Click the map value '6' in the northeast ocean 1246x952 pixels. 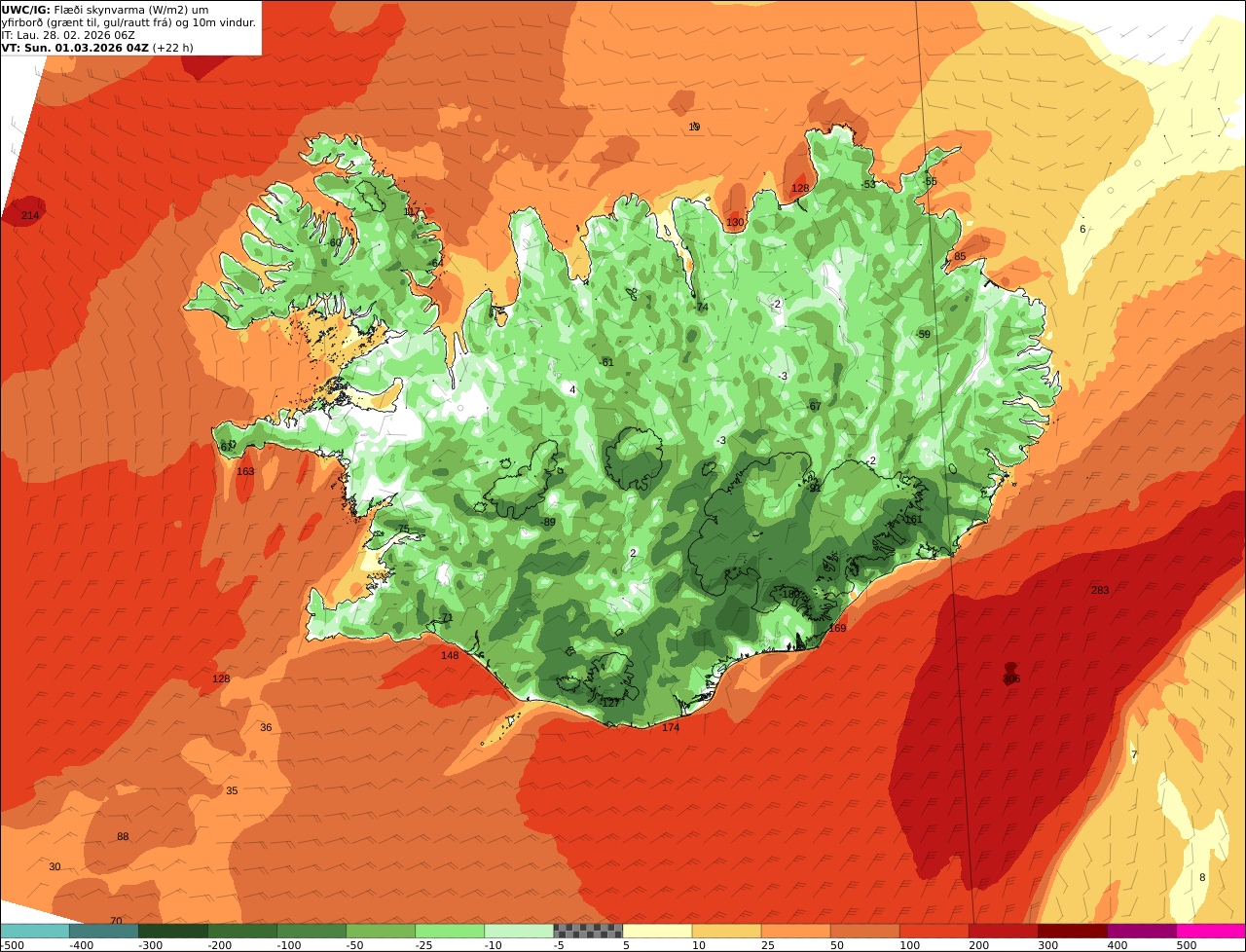click(x=1082, y=230)
